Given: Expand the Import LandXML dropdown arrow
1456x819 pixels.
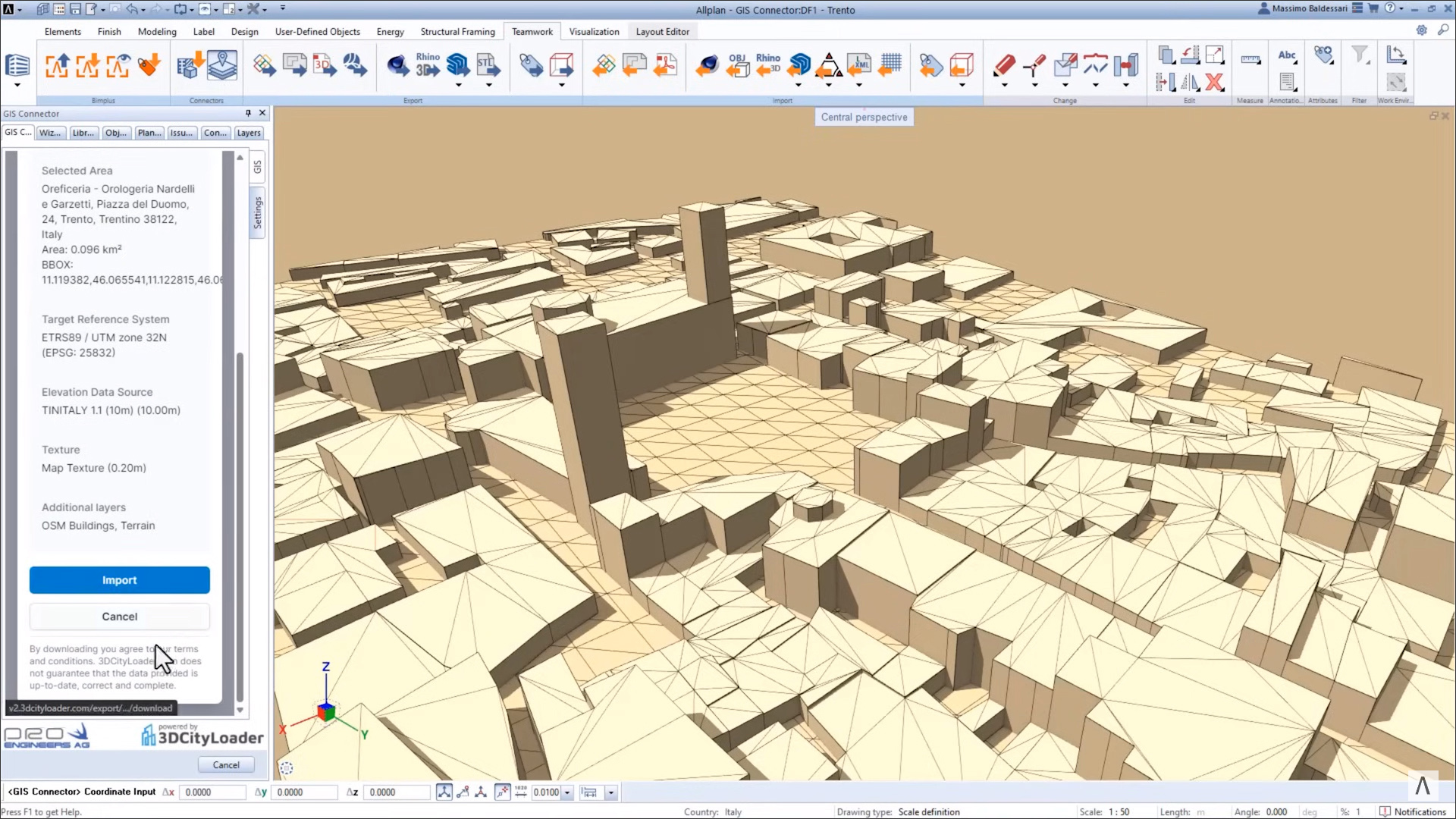Looking at the screenshot, I should click(x=859, y=85).
